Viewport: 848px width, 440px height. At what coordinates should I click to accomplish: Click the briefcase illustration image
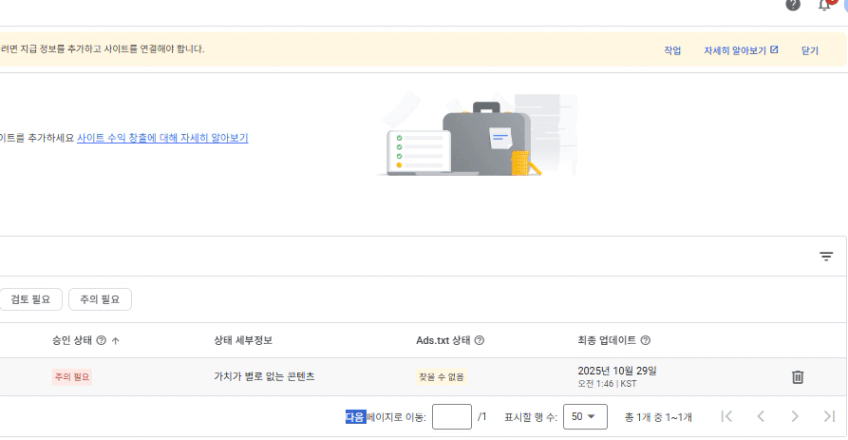[x=478, y=135]
